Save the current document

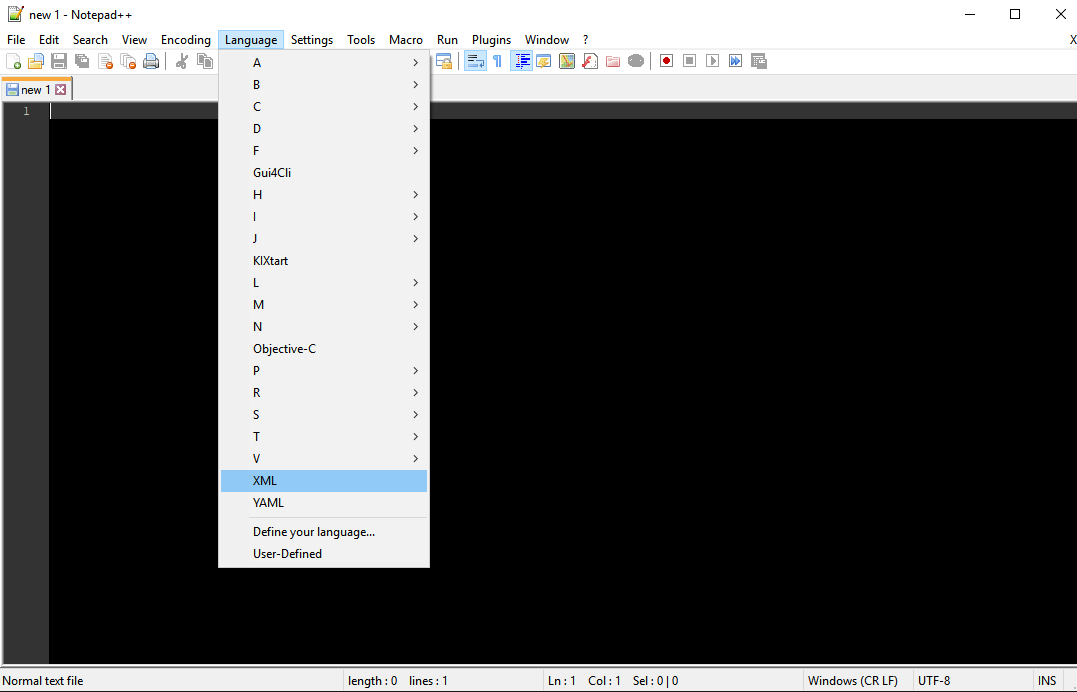pyautogui.click(x=58, y=61)
